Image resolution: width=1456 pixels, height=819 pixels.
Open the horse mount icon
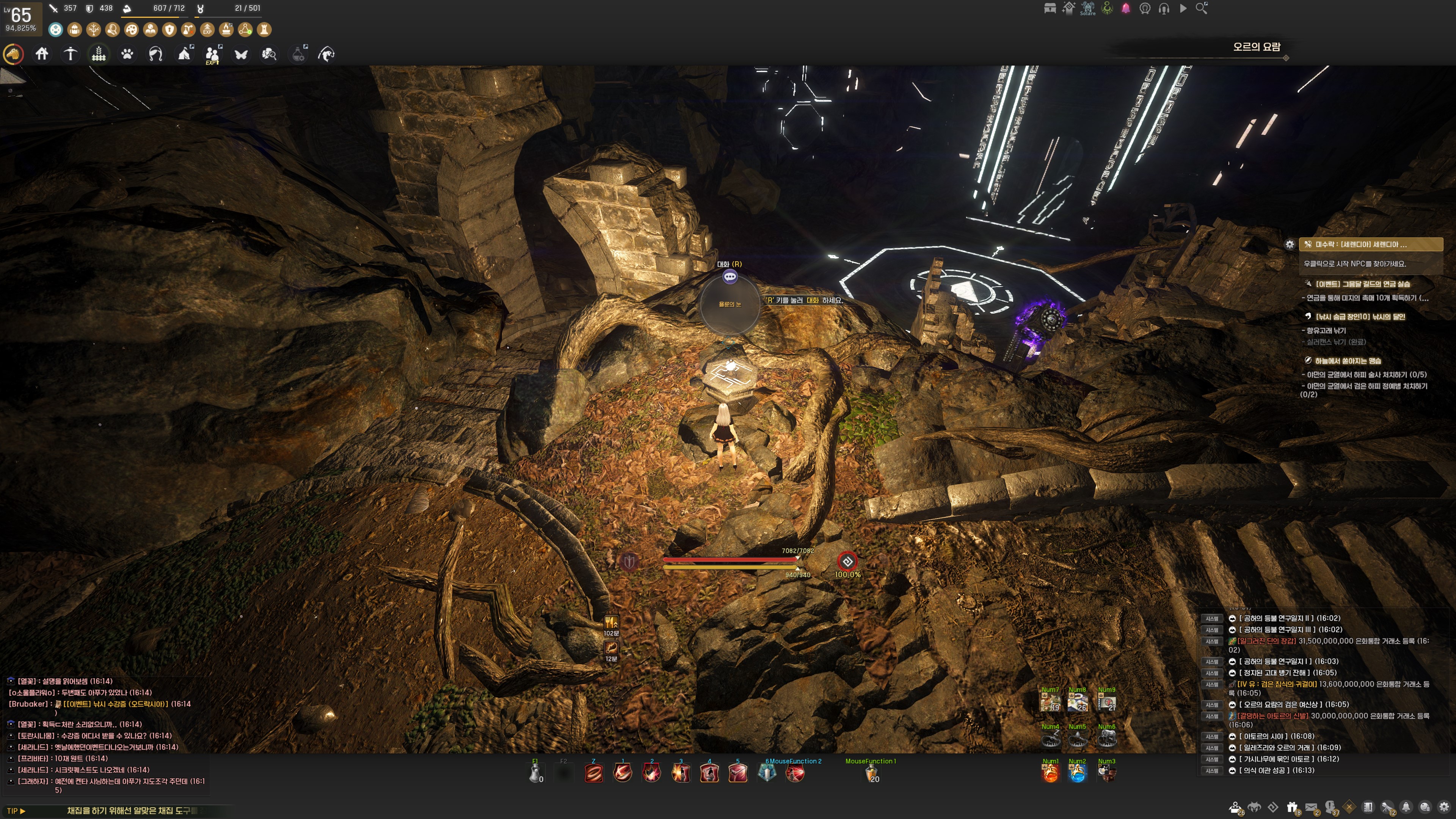13,54
